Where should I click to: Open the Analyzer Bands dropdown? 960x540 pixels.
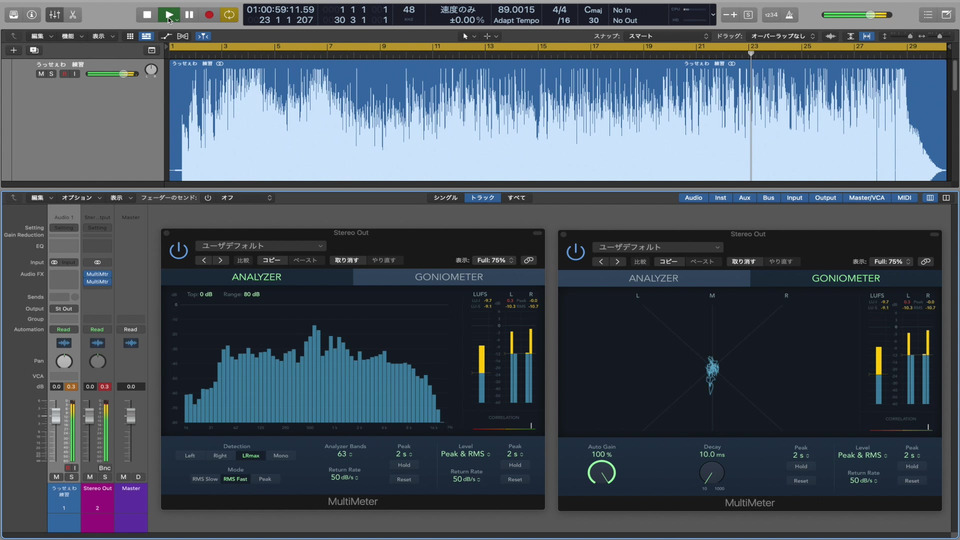[345, 454]
